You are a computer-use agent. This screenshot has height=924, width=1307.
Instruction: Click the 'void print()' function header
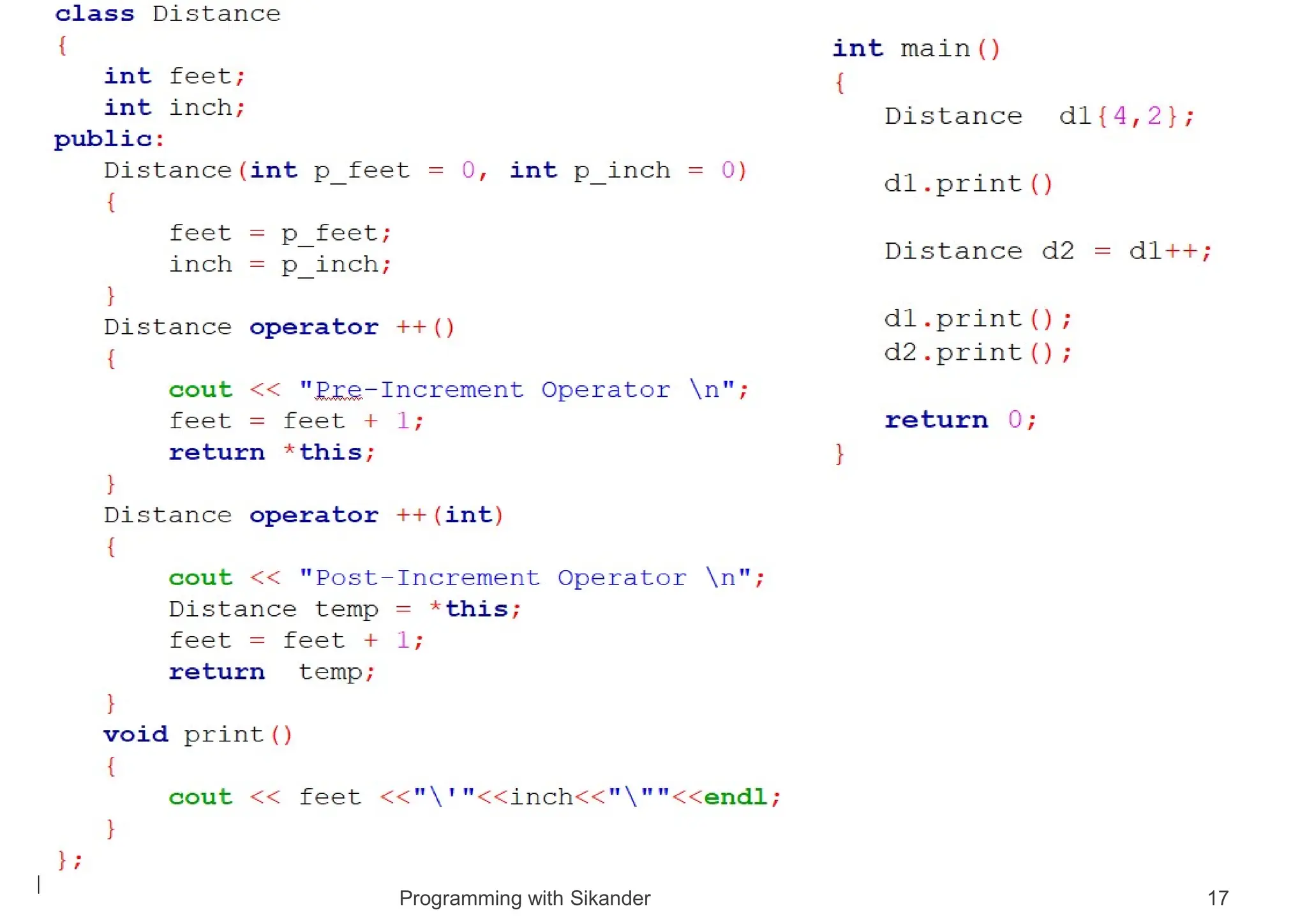click(x=198, y=734)
